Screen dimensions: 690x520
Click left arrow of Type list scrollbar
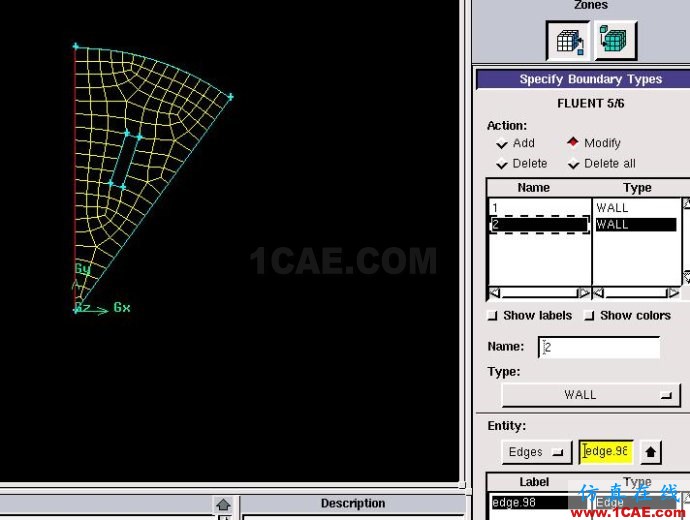599,293
